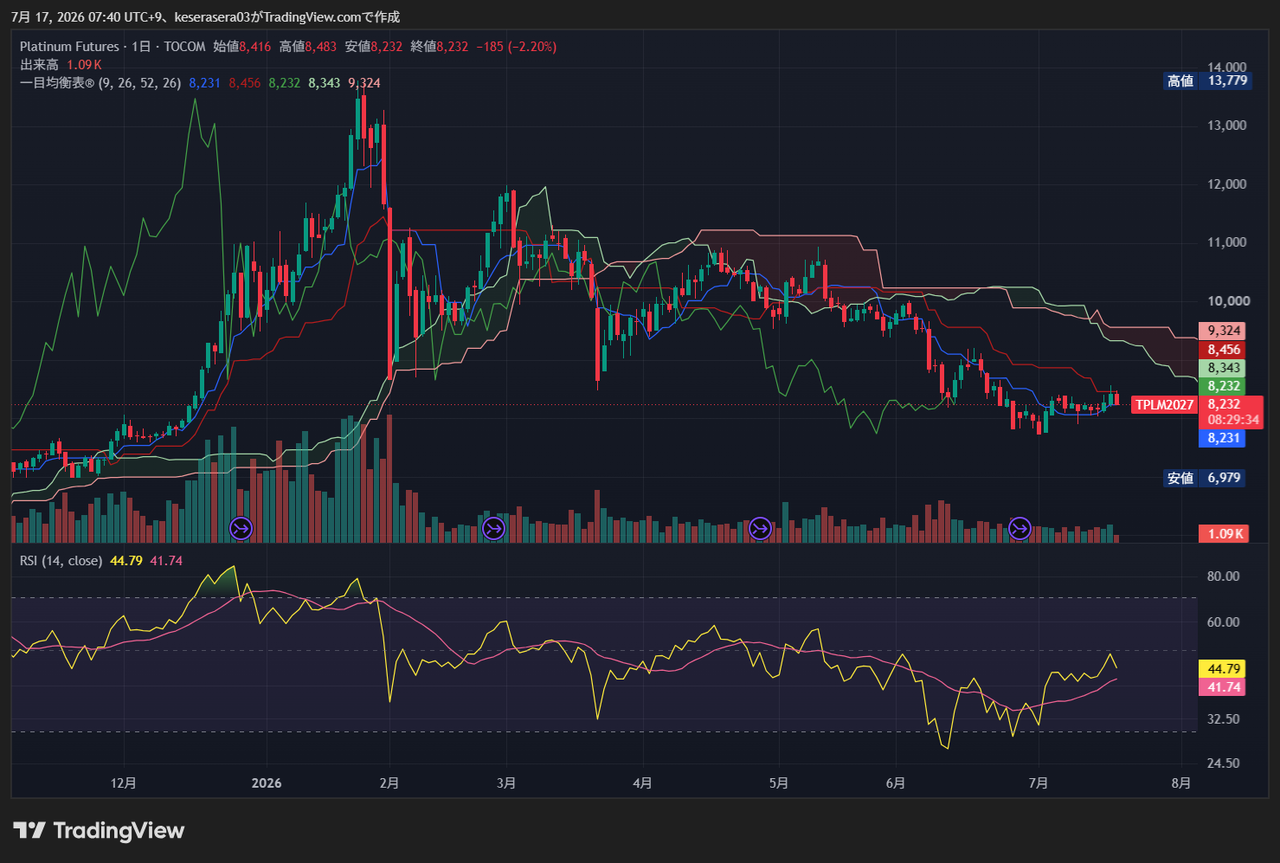Viewport: 1280px width, 863px height.
Task: Click the pink 9,324 tag on the price axis
Action: [x=1224, y=331]
